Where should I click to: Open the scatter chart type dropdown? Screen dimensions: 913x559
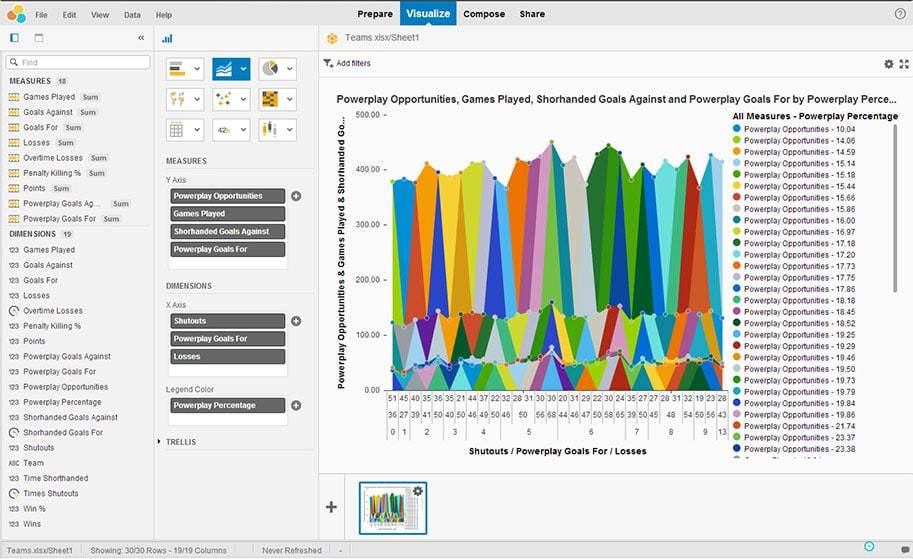coord(231,99)
